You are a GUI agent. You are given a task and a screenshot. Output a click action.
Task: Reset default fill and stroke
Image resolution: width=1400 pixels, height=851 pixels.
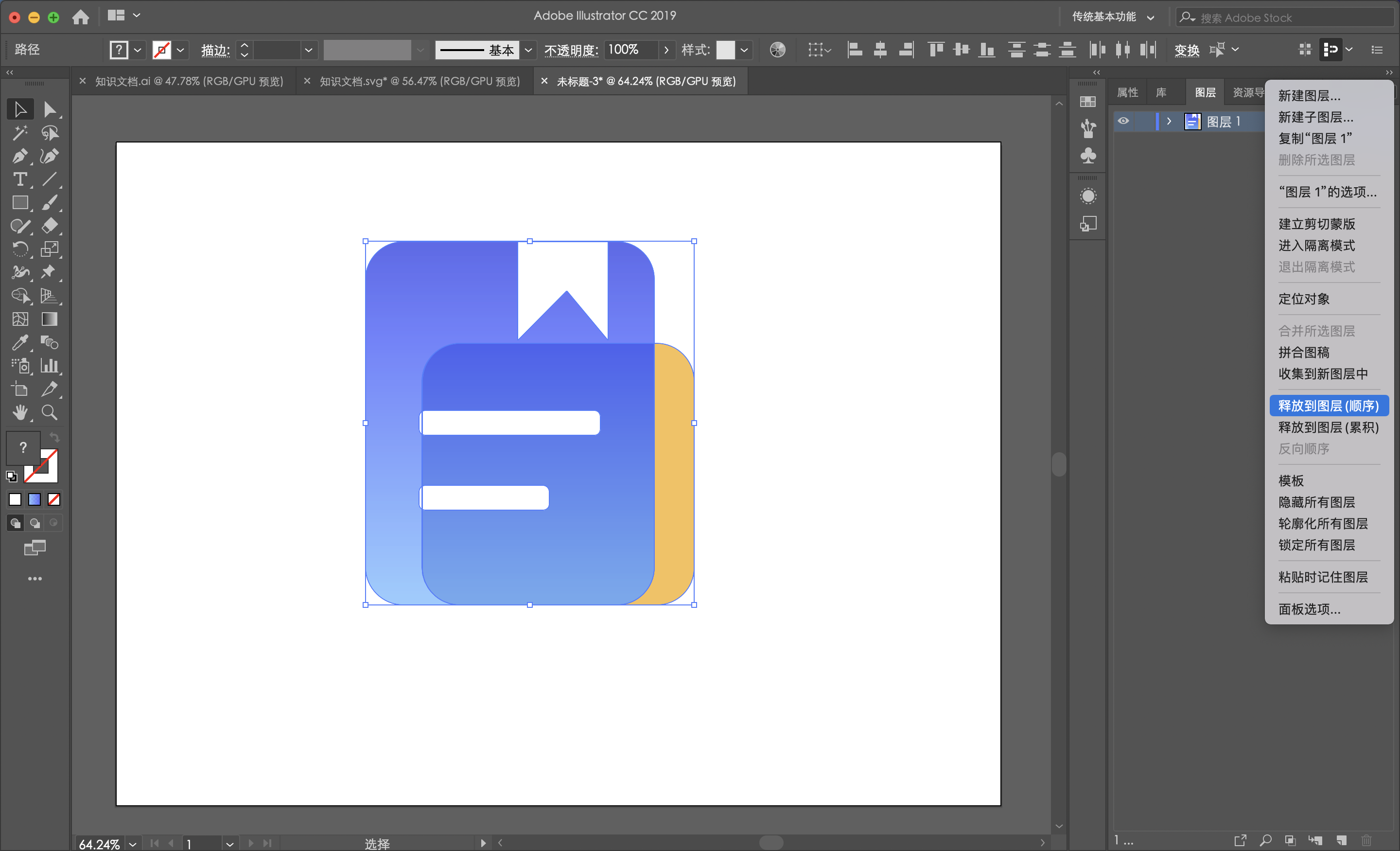pyautogui.click(x=11, y=477)
